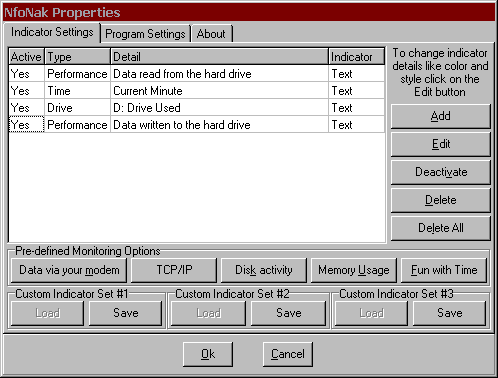
Task: Click the Cancel button
Action: 288,354
